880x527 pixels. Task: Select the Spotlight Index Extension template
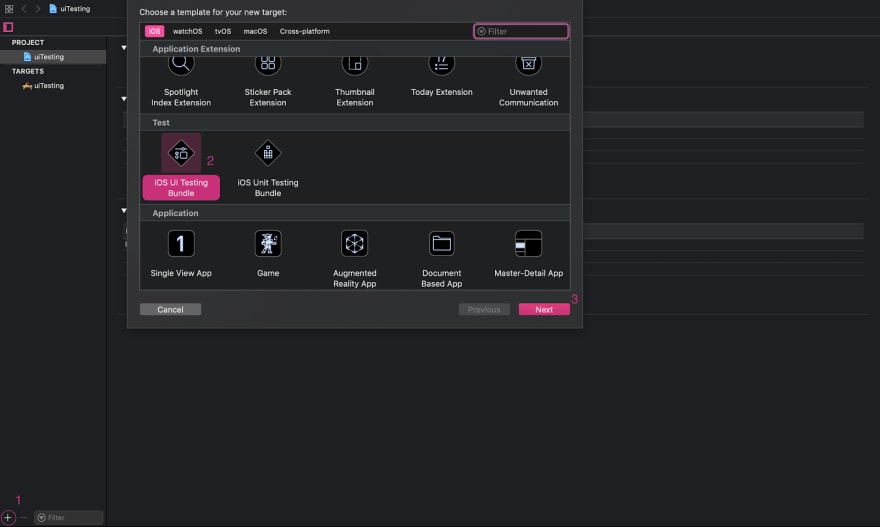(x=181, y=82)
